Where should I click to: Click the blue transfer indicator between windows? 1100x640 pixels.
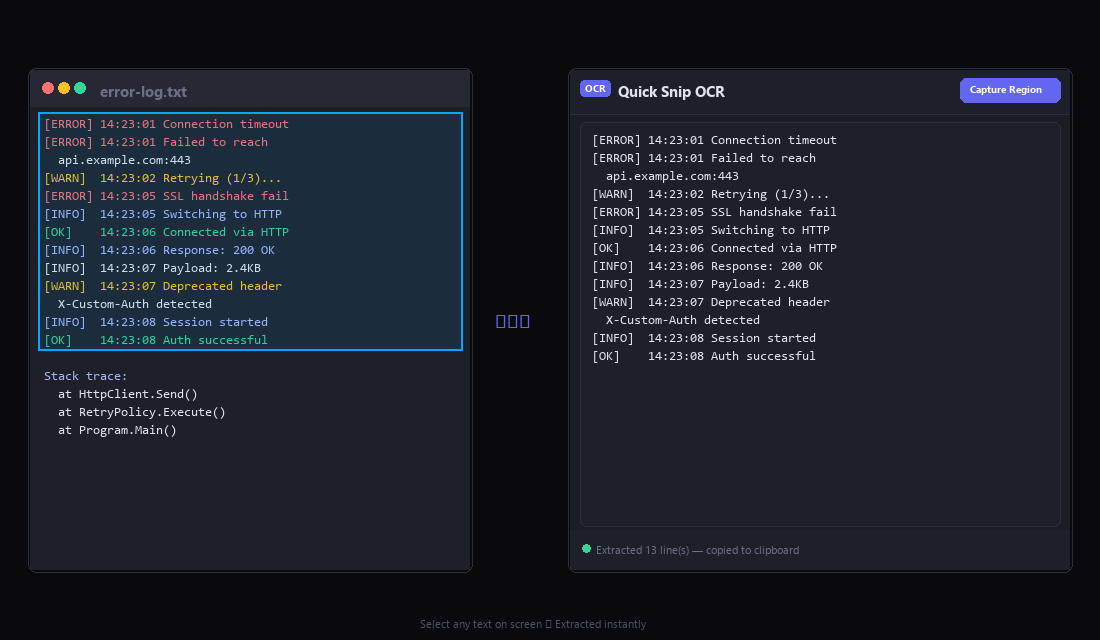513,320
